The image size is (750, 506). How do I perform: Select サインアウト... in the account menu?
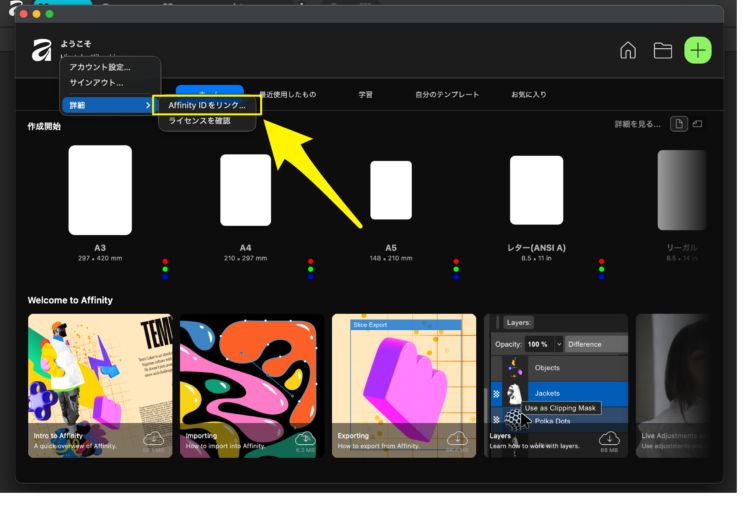96,82
